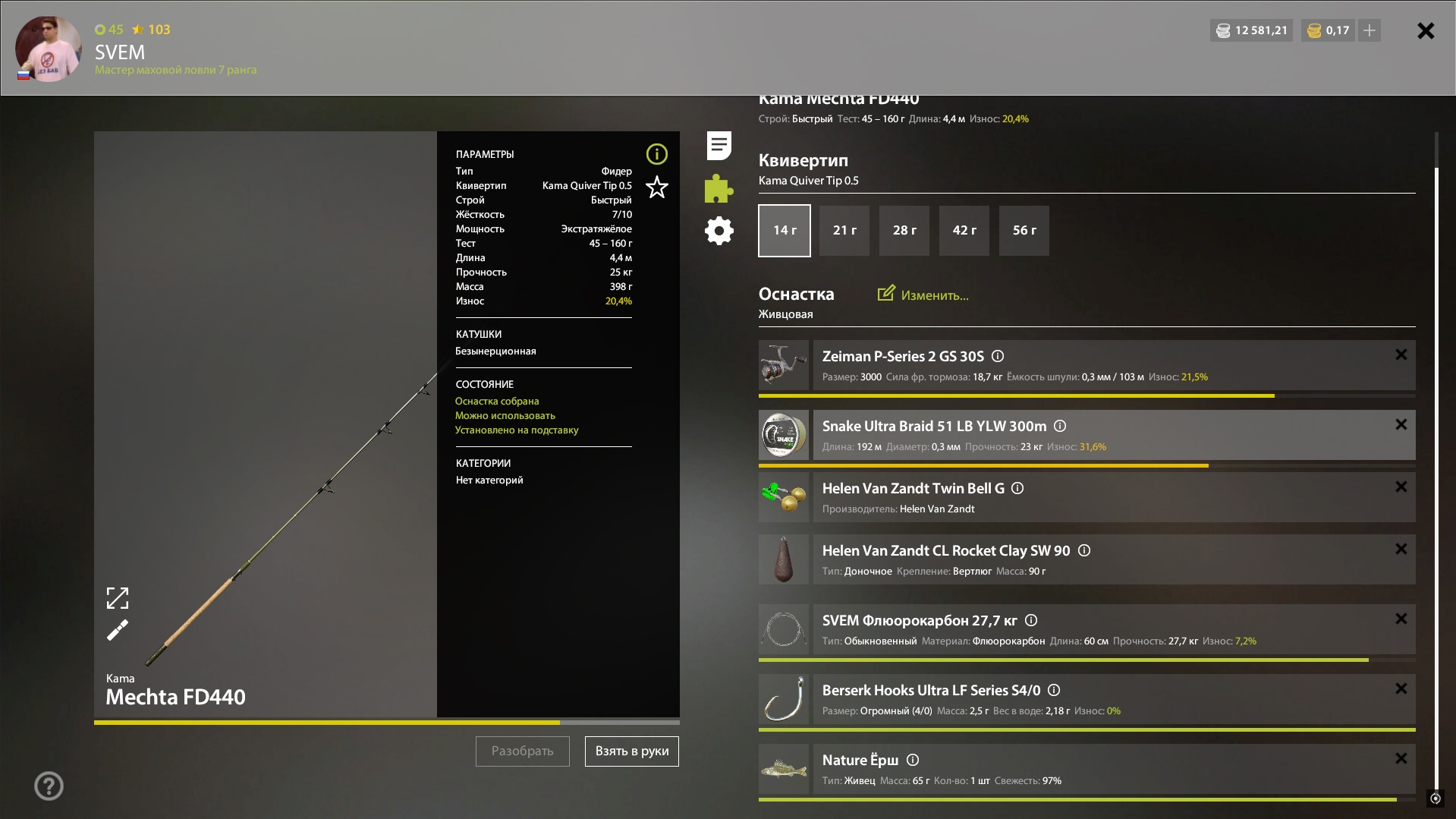Open the fluorocarbon leader thumbnail
Screen dimensions: 1456x819
coord(784,629)
